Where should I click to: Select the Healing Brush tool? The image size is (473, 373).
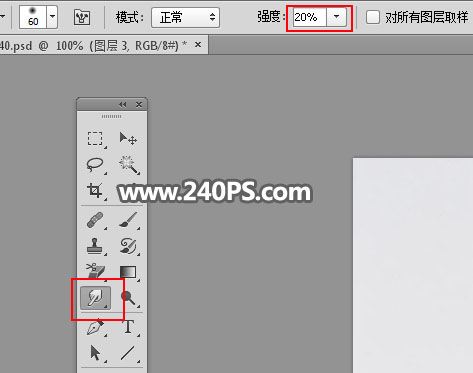tap(95, 220)
